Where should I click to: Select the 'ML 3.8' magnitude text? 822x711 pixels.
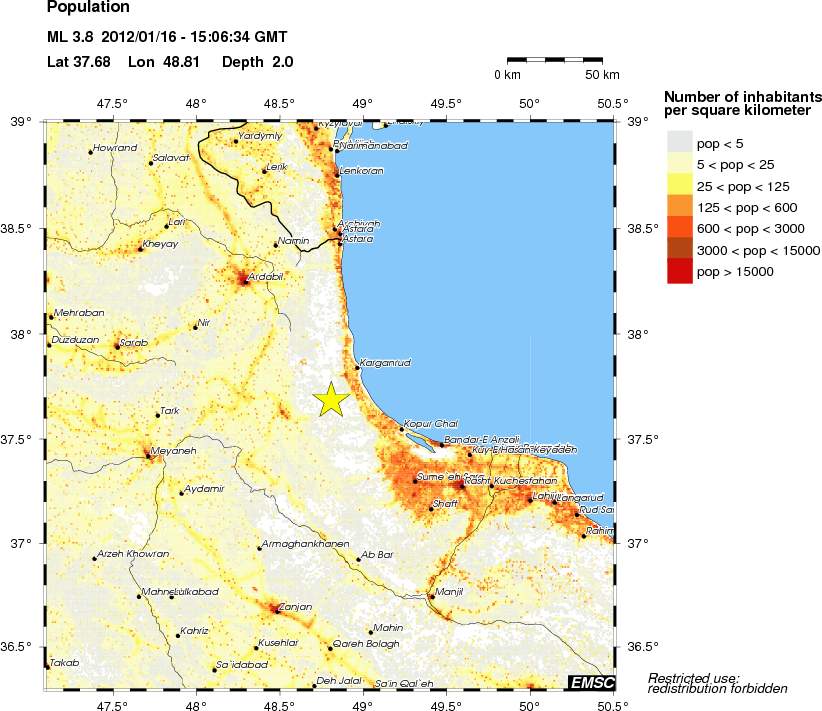click(70, 37)
